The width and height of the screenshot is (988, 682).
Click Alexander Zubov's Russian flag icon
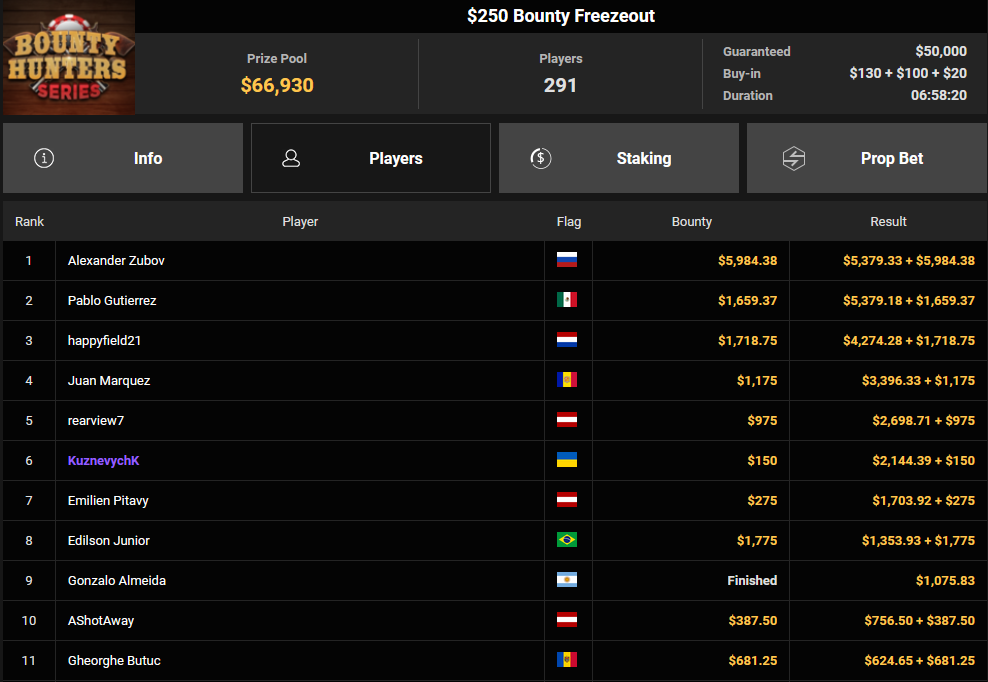pyautogui.click(x=567, y=260)
